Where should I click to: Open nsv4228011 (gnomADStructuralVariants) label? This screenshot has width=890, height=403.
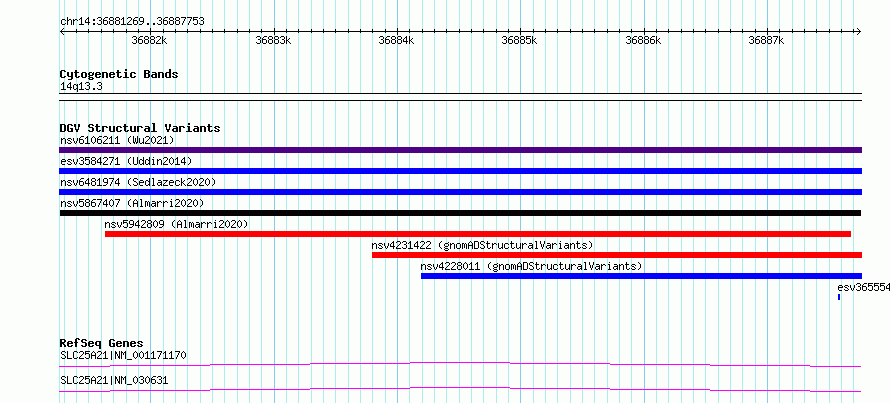(531, 266)
